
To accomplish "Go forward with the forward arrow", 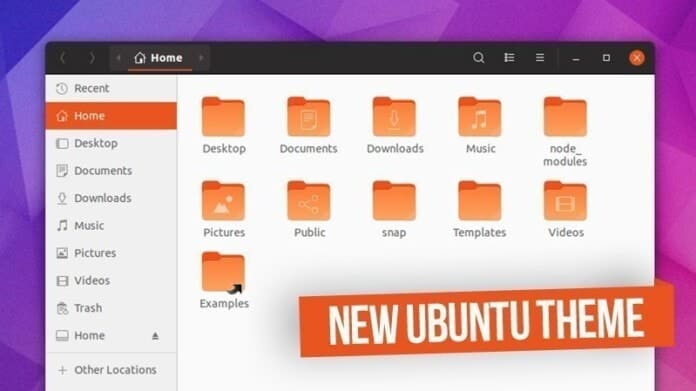I will tap(92, 58).
